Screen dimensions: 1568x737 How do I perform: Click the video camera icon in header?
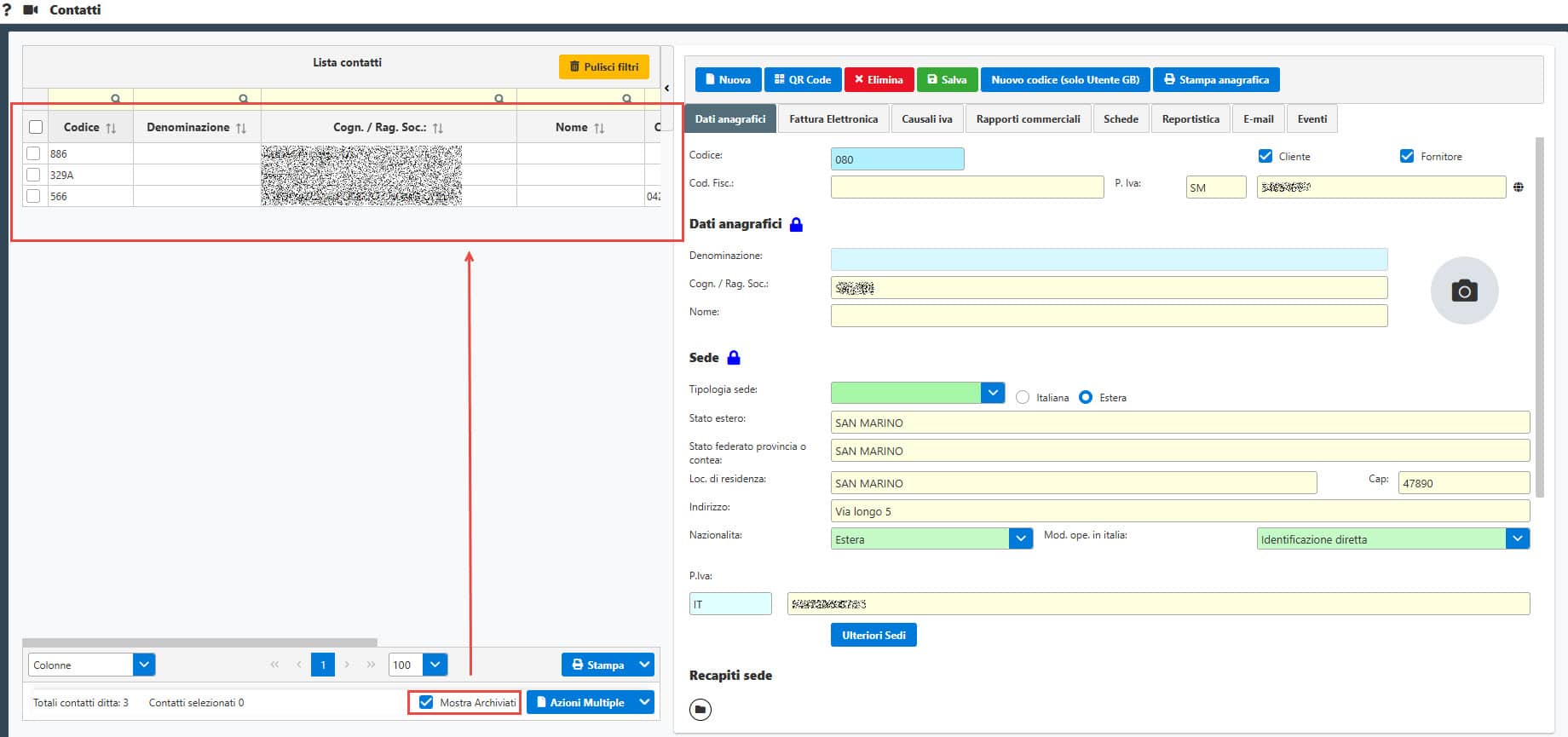[32, 10]
